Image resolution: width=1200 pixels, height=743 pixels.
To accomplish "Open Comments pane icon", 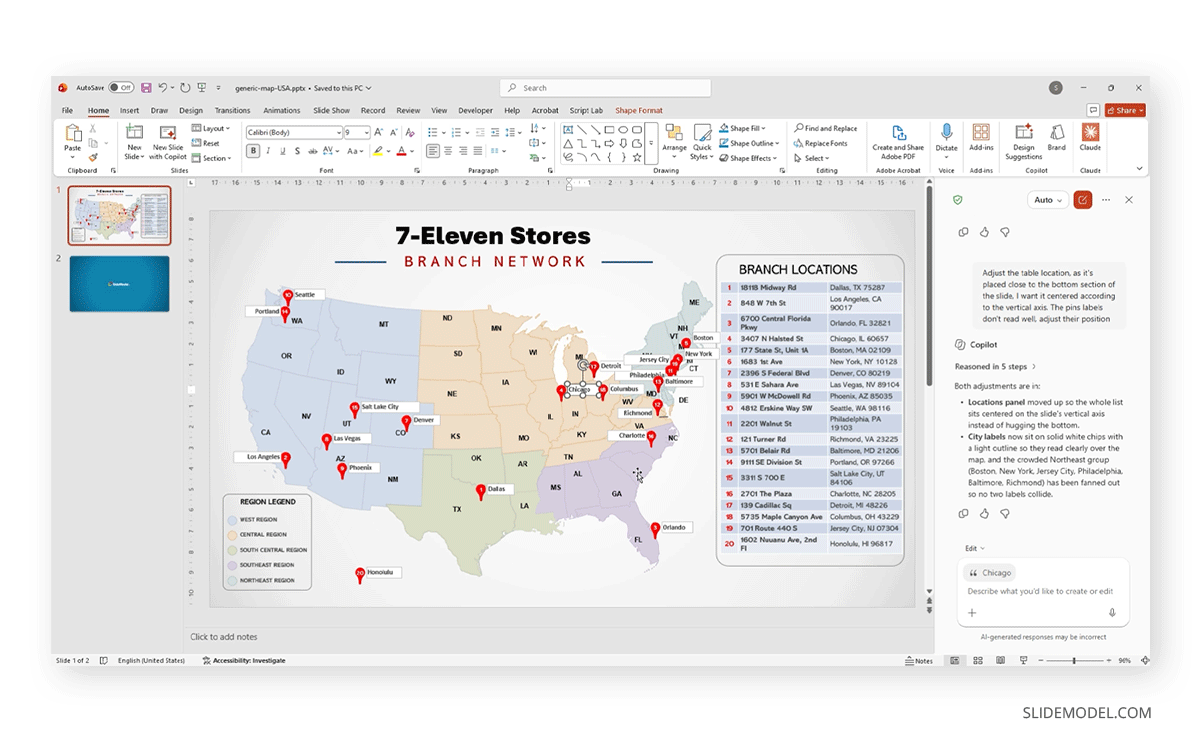I will 1093,110.
